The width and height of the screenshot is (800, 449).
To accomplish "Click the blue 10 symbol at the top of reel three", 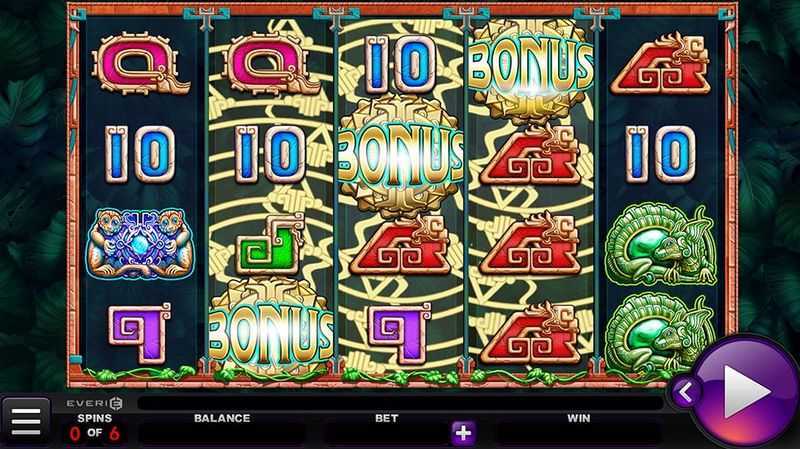I will tap(401, 65).
